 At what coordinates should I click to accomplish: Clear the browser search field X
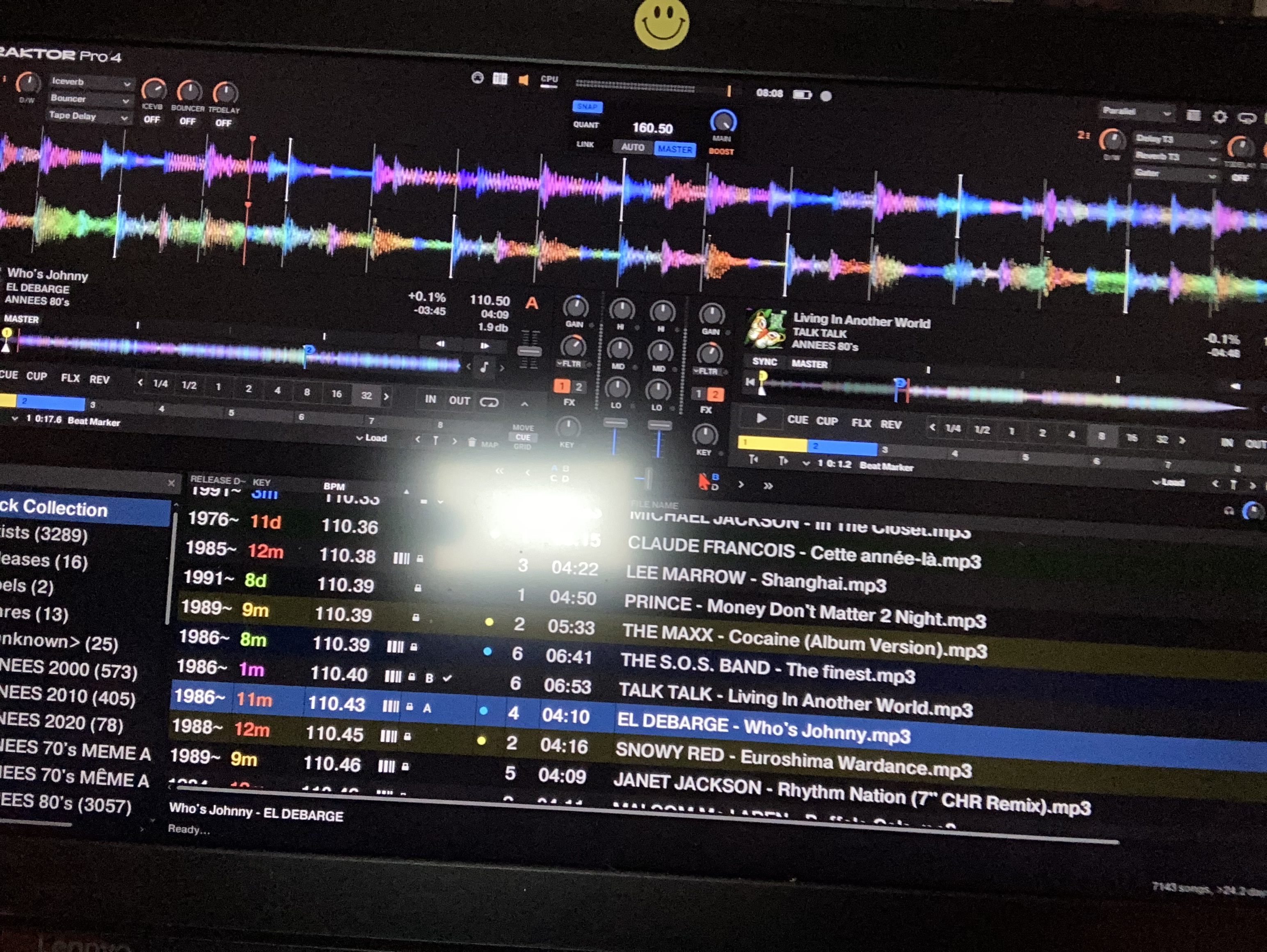point(171,483)
